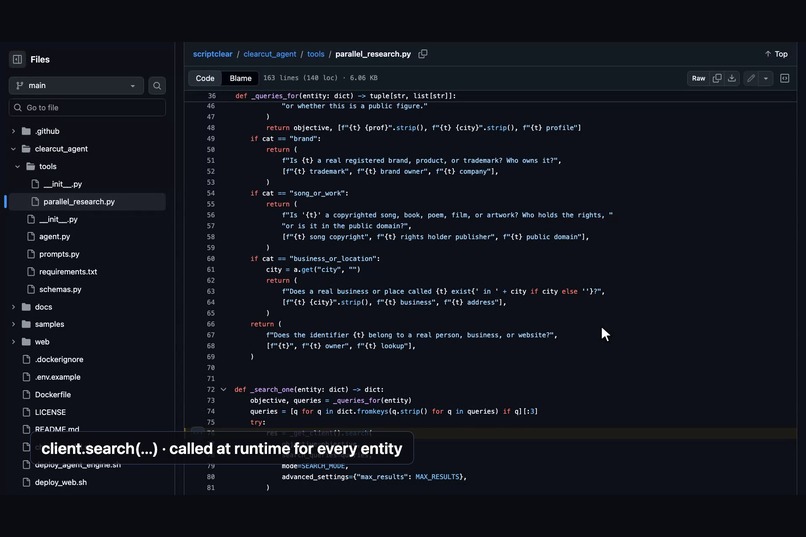Click the web folder icon

[26, 342]
